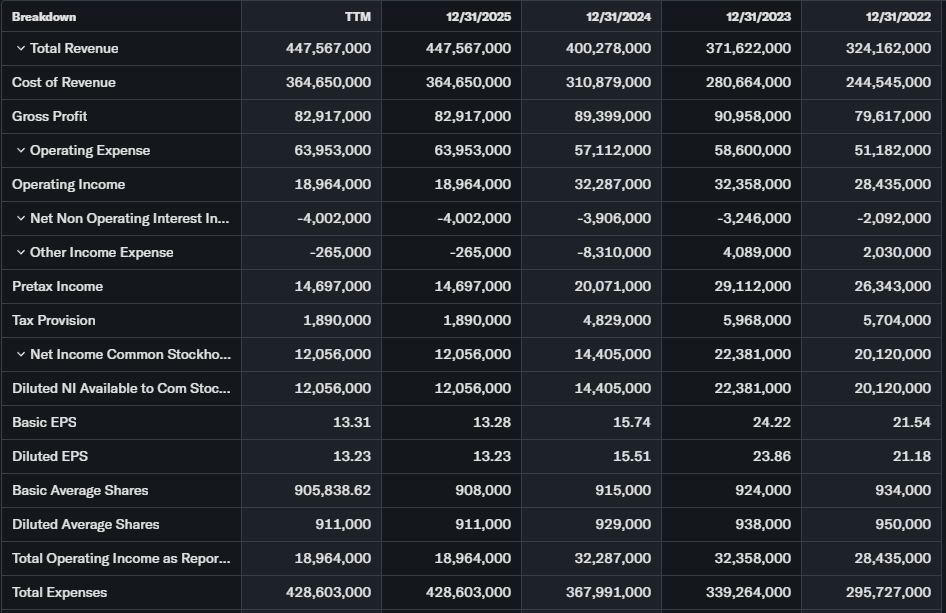
Task: Expand the Operating Expense breakdown chevron
Action: (x=20, y=151)
